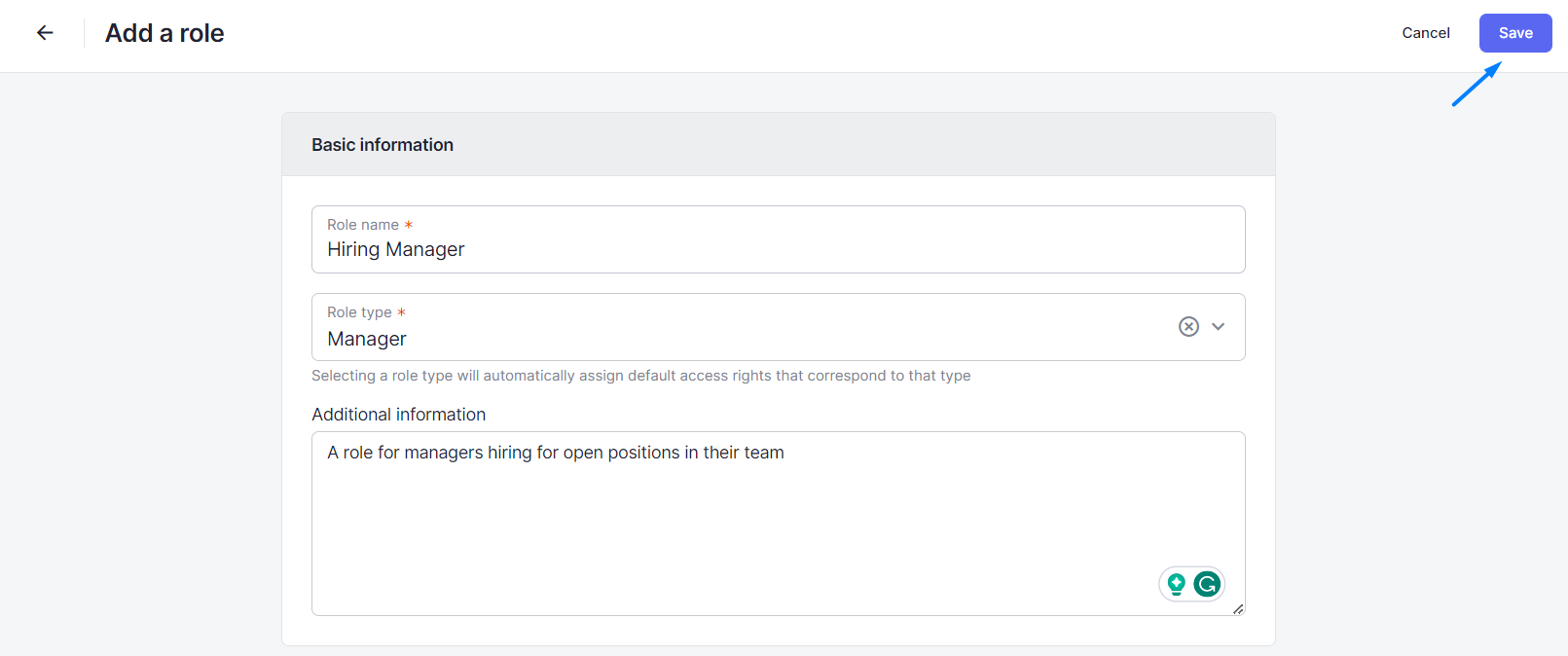The width and height of the screenshot is (1568, 656).
Task: Click the 'Role type' field label
Action: coord(359,312)
